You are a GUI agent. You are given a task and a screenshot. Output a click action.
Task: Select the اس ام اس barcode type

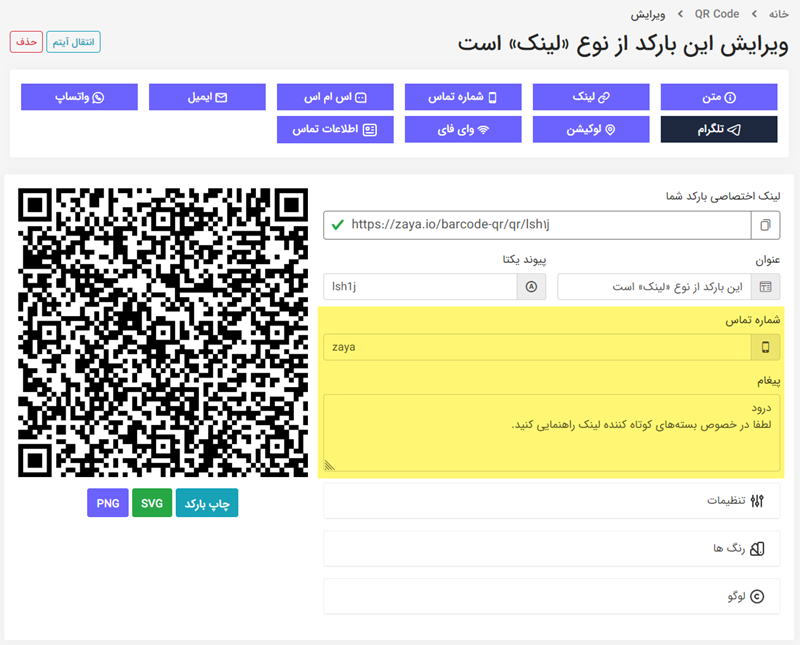(335, 97)
